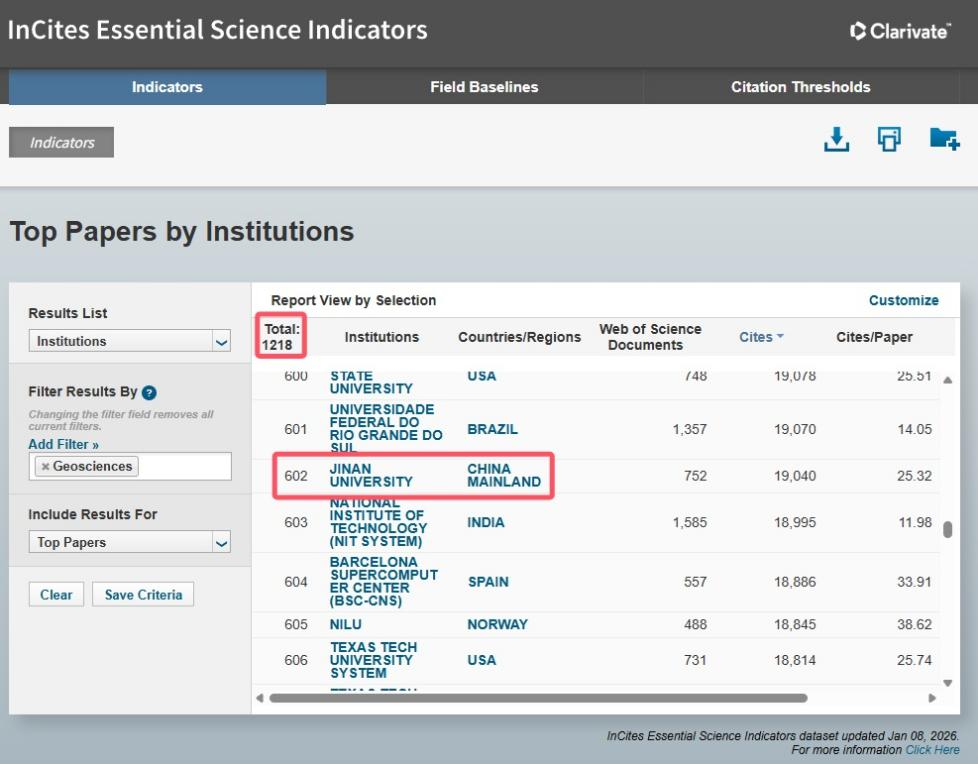Click the Customize link
Image resolution: width=978 pixels, height=764 pixels.
[x=903, y=300]
